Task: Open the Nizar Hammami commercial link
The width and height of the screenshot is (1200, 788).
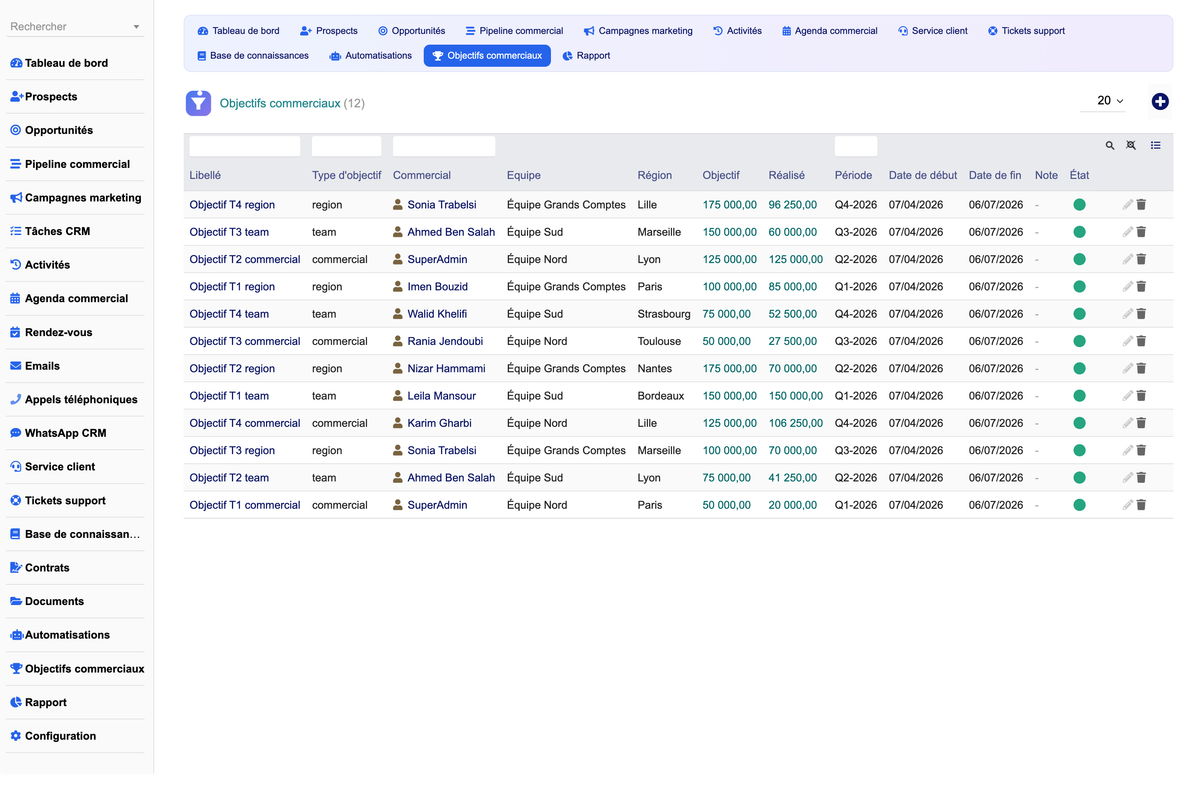Action: click(446, 369)
